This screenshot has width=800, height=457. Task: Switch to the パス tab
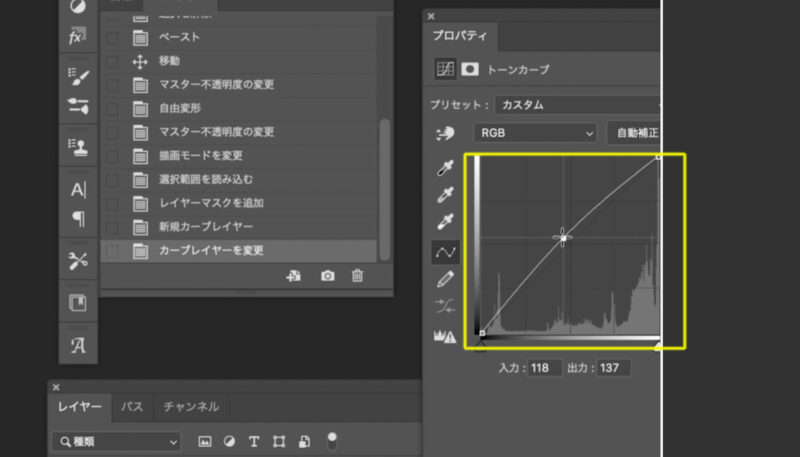[x=132, y=407]
